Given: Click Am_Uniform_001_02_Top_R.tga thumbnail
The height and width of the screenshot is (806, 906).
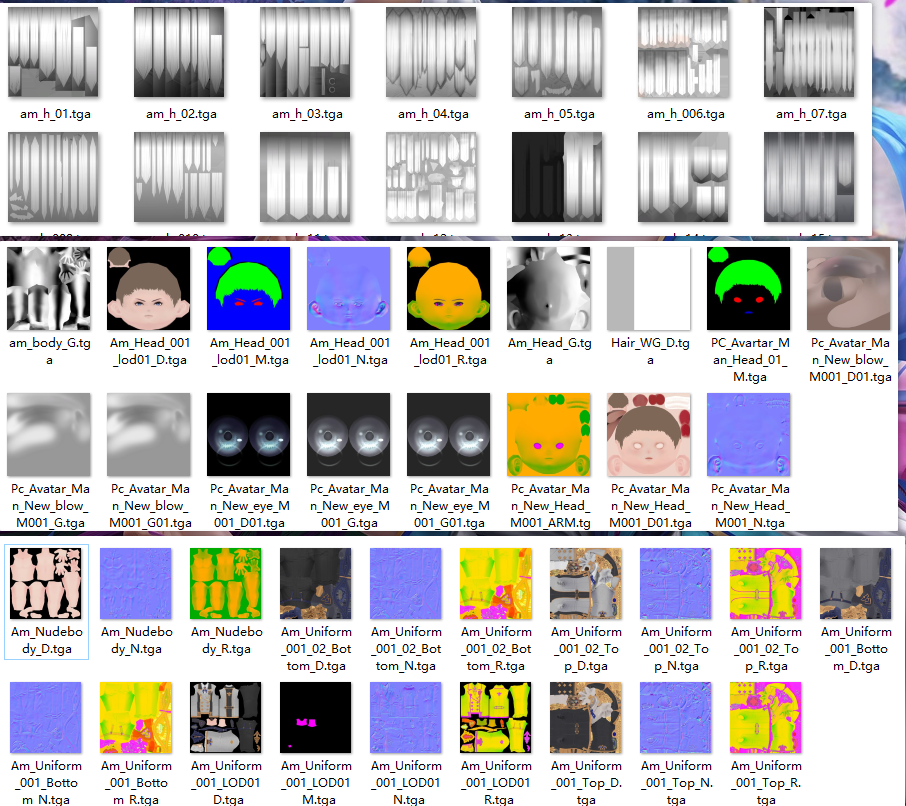Looking at the screenshot, I should click(766, 584).
